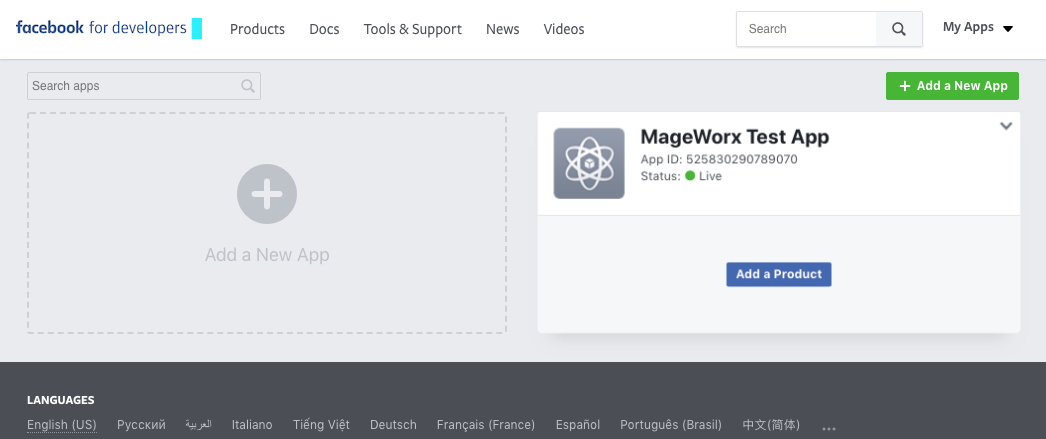Go to the News page
Image resolution: width=1046 pixels, height=439 pixels.
coord(502,29)
